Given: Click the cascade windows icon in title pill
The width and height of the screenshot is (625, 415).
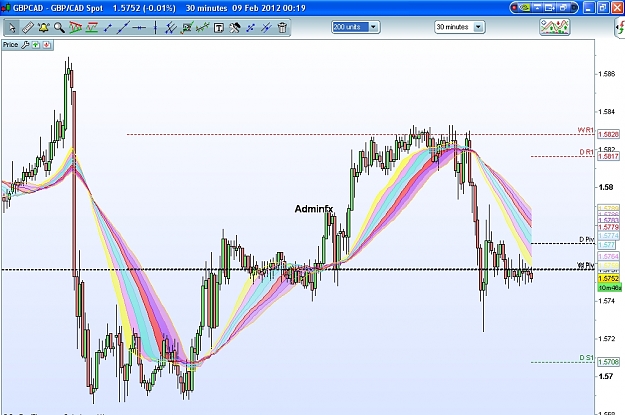Looking at the screenshot, I should (x=564, y=8).
